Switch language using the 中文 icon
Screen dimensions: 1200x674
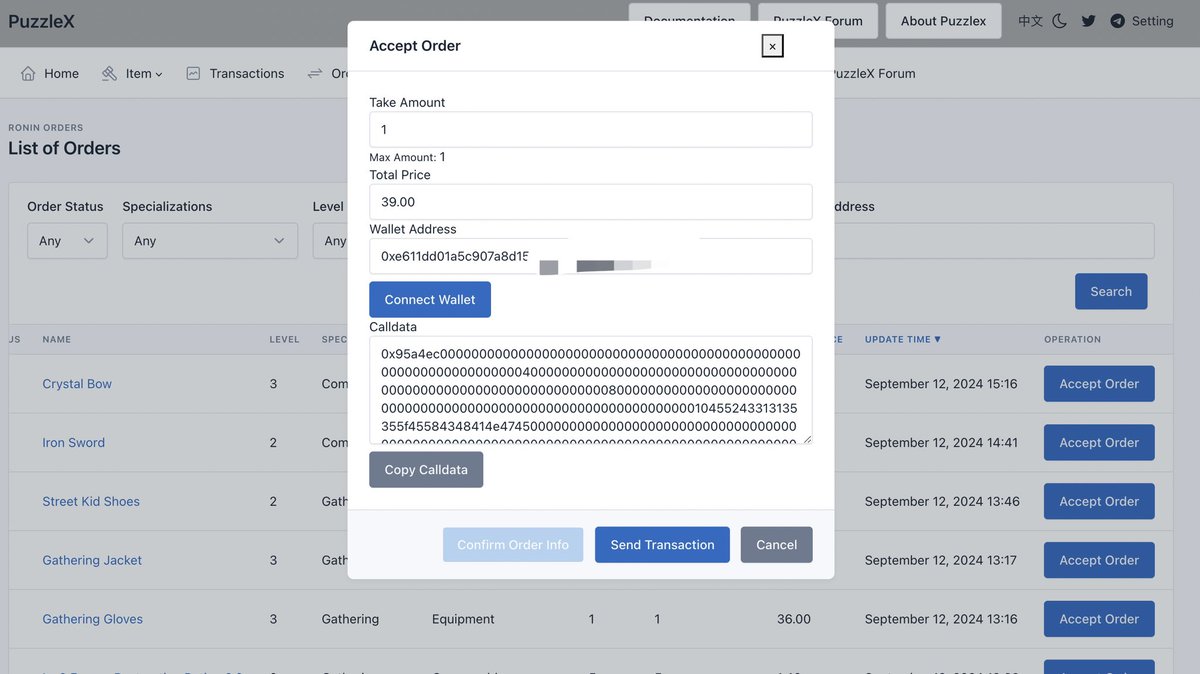click(x=1032, y=20)
